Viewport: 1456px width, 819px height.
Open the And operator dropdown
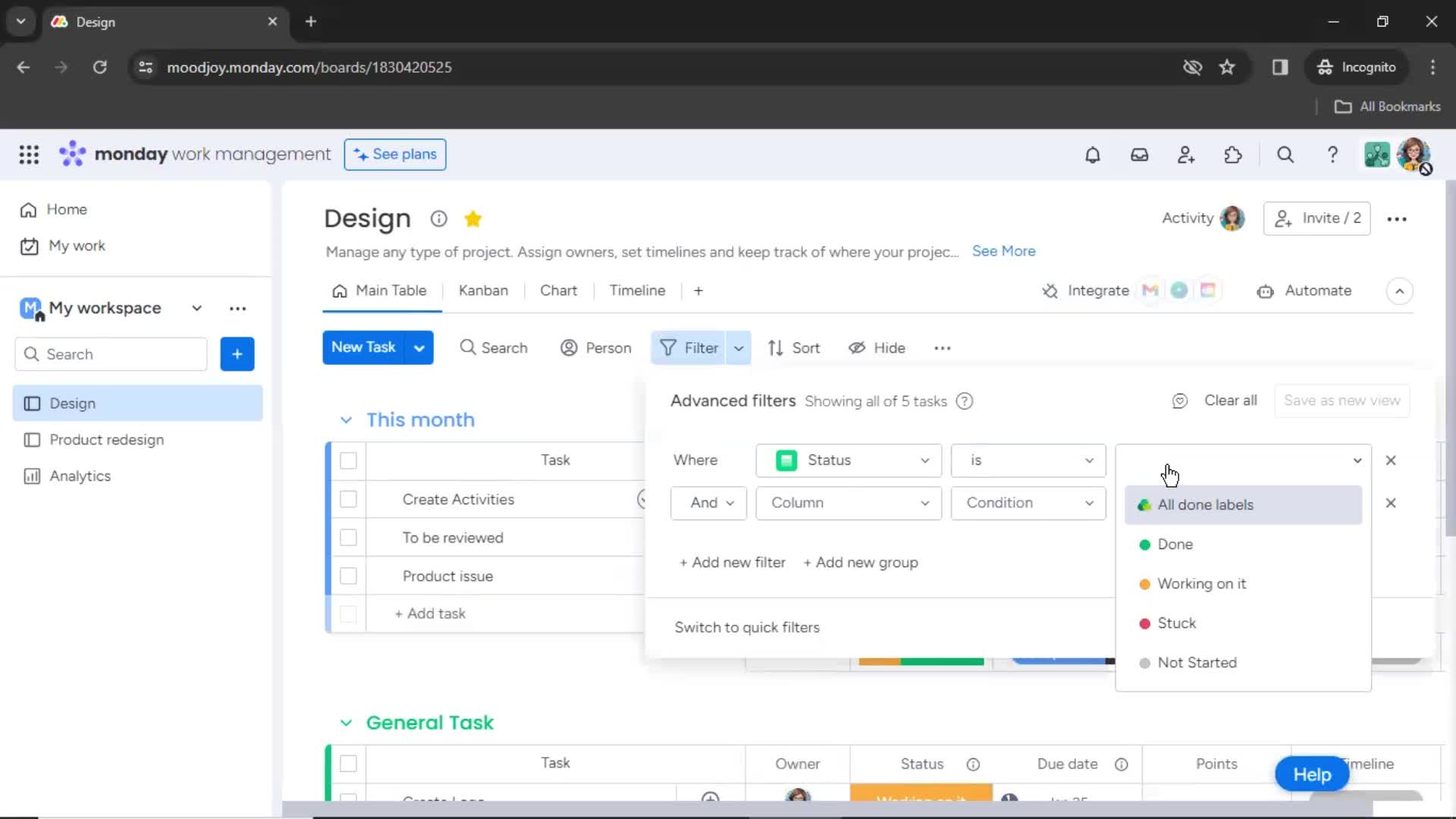point(708,503)
